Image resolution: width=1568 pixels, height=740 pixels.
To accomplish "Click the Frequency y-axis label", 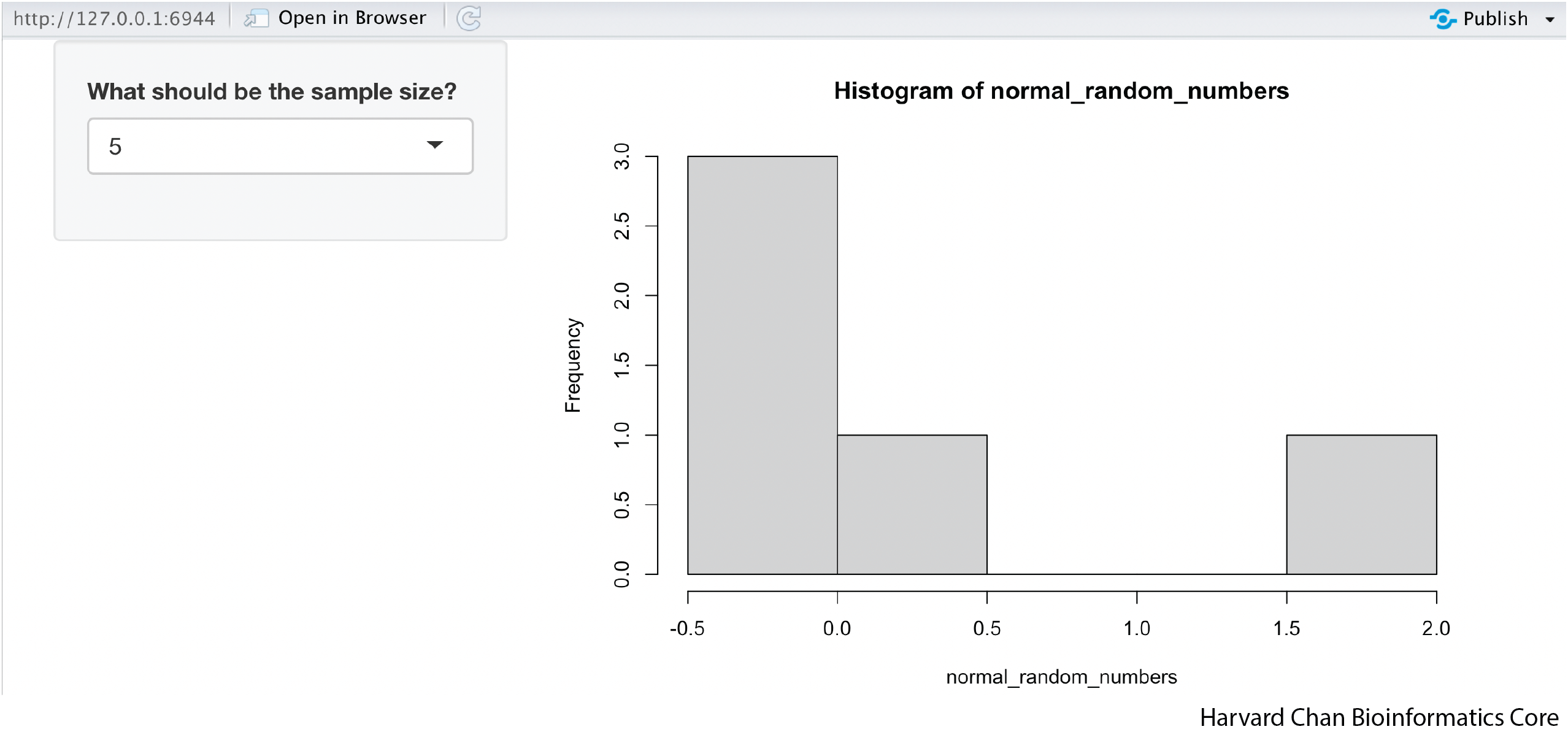I will [572, 365].
